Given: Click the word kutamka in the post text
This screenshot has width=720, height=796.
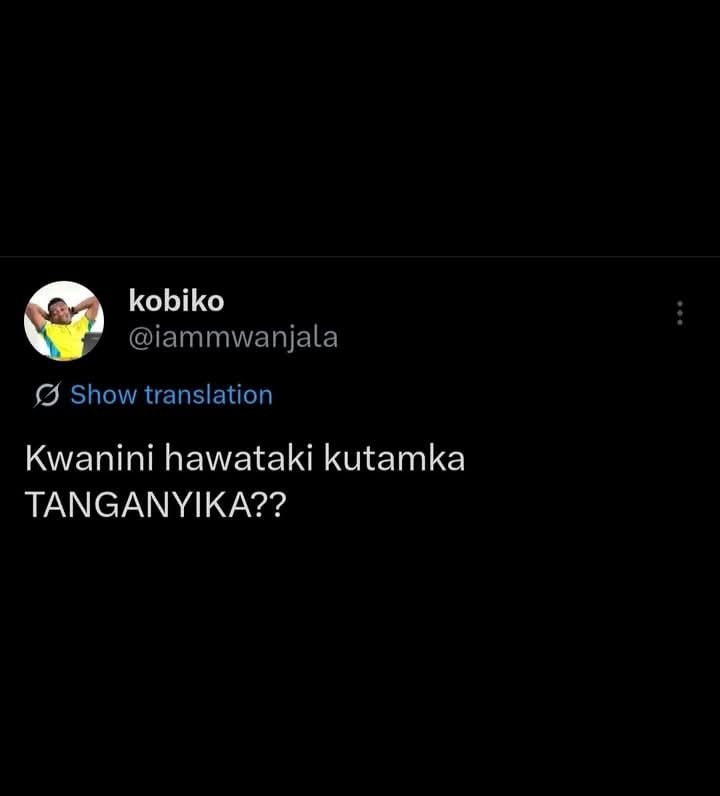Looking at the screenshot, I should tap(394, 458).
